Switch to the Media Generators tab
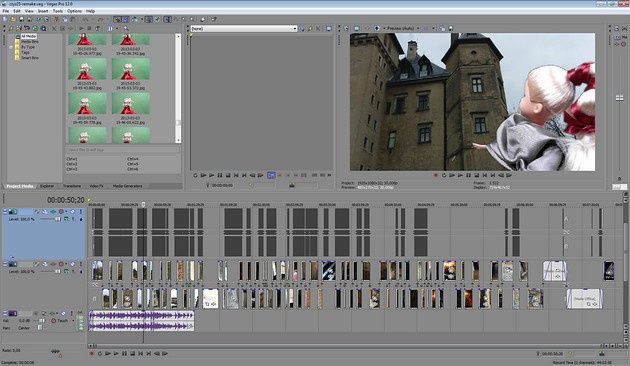630x366 pixels. (127, 186)
